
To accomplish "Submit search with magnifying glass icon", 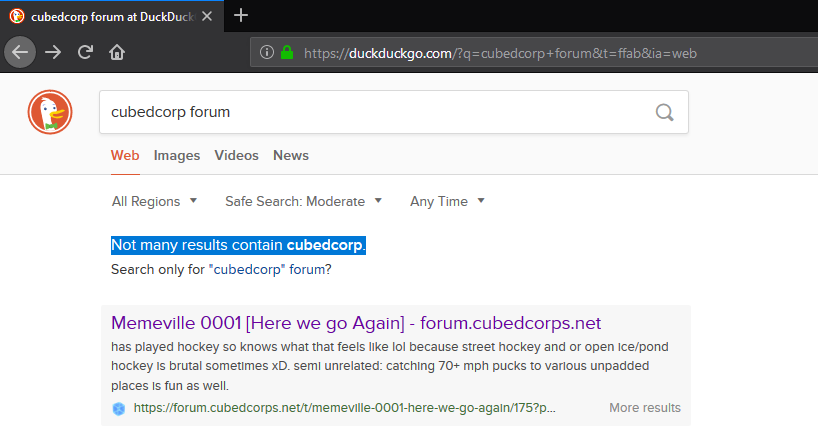I will (664, 112).
